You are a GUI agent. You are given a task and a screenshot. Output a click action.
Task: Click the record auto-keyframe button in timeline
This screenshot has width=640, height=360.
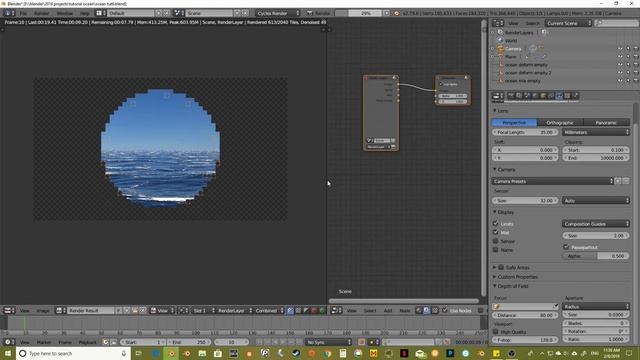point(362,342)
